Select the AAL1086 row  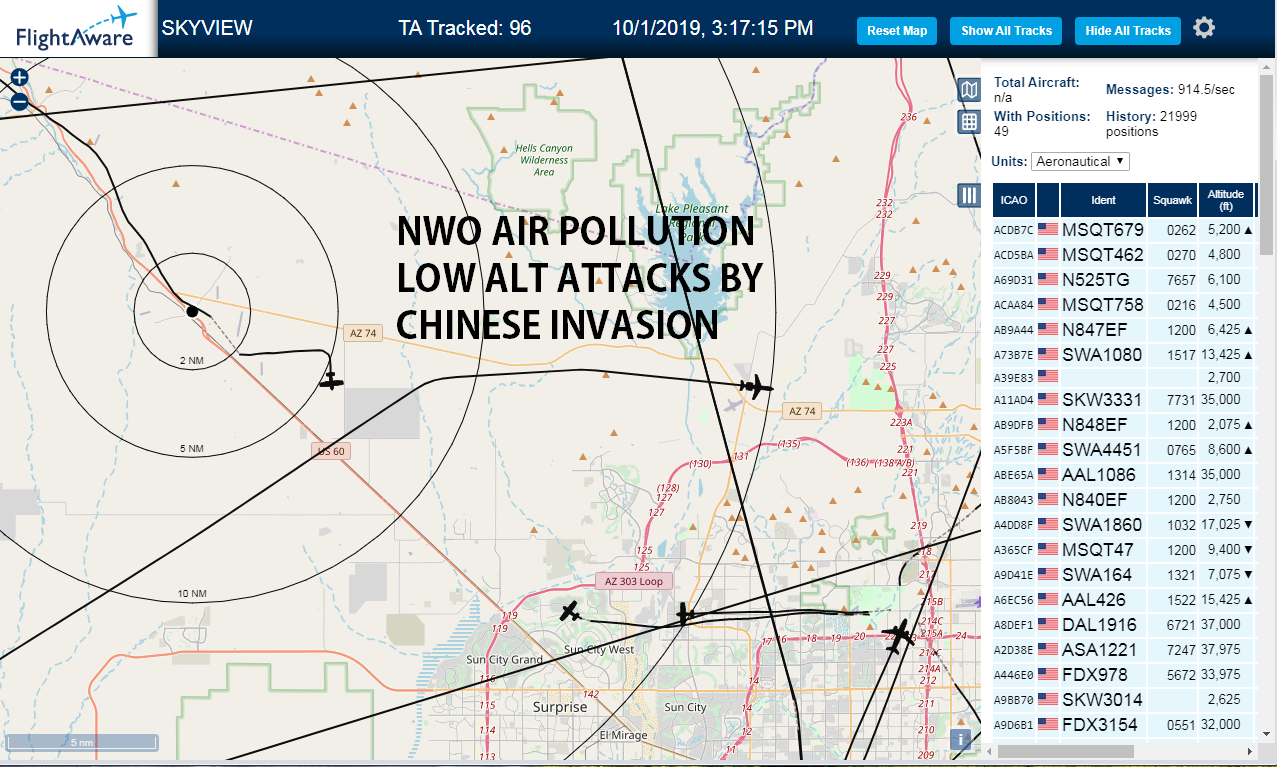(1123, 474)
